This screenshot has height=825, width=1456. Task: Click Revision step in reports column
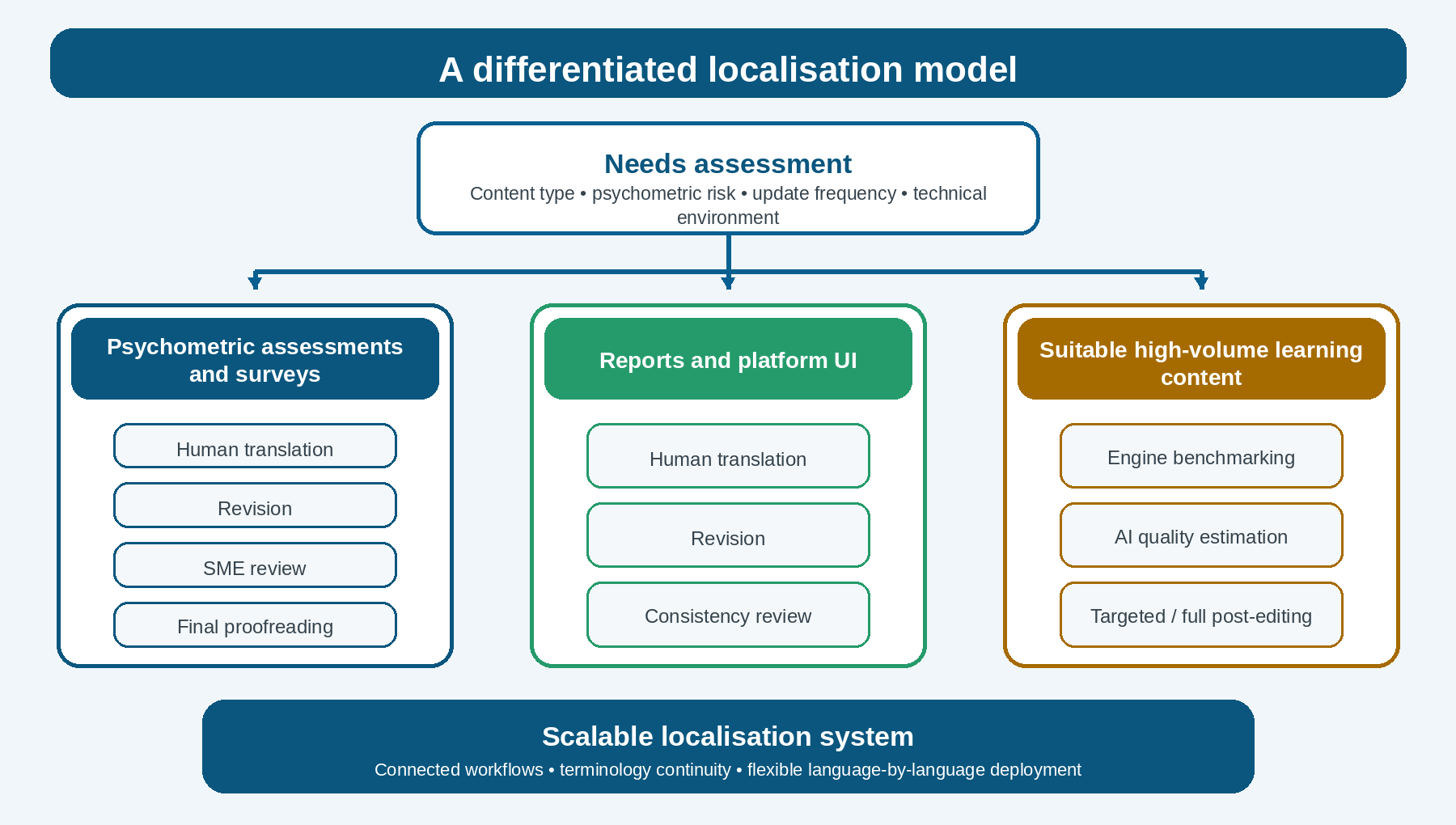[728, 535]
